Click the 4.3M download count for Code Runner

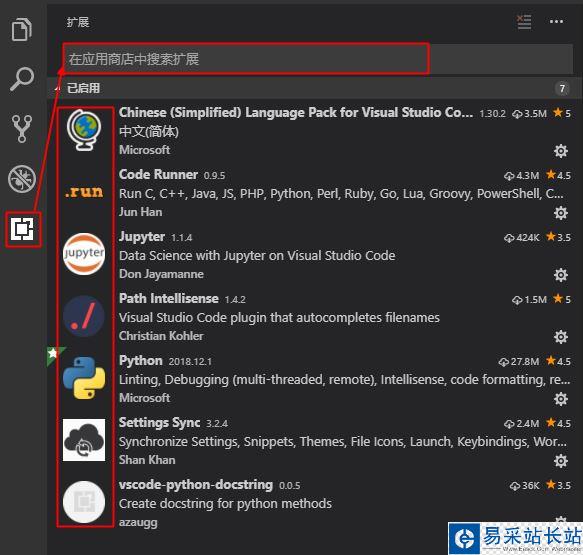pos(521,175)
